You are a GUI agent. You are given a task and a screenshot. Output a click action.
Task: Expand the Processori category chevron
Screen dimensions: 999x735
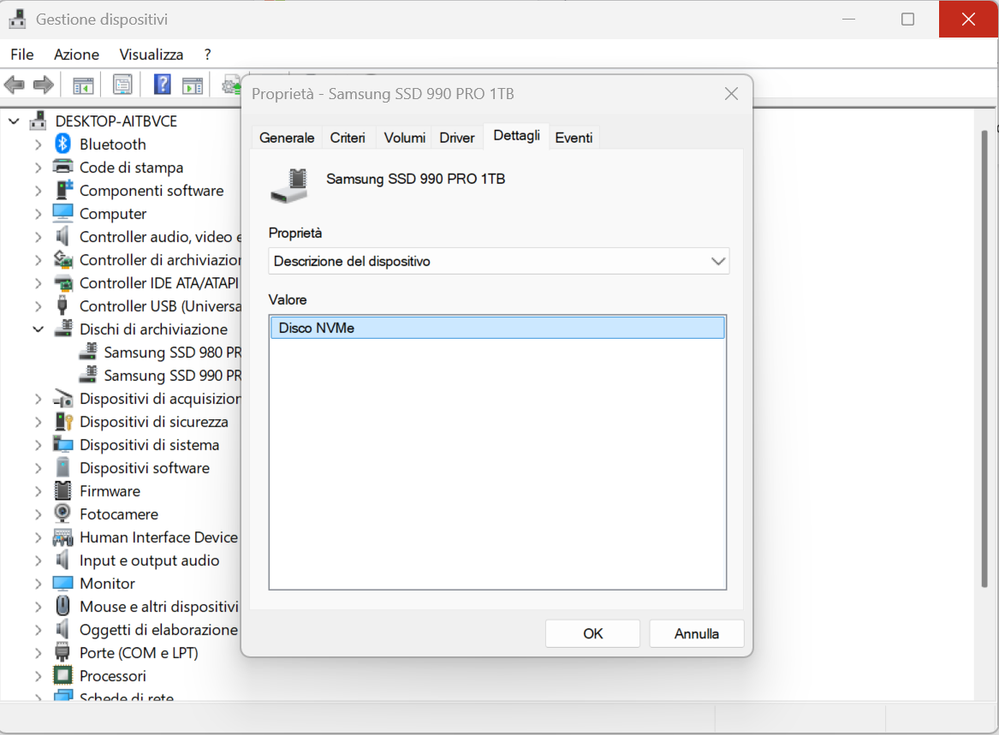38,676
